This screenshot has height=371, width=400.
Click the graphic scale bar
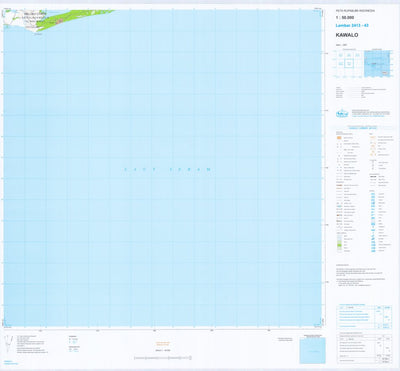coord(163,358)
